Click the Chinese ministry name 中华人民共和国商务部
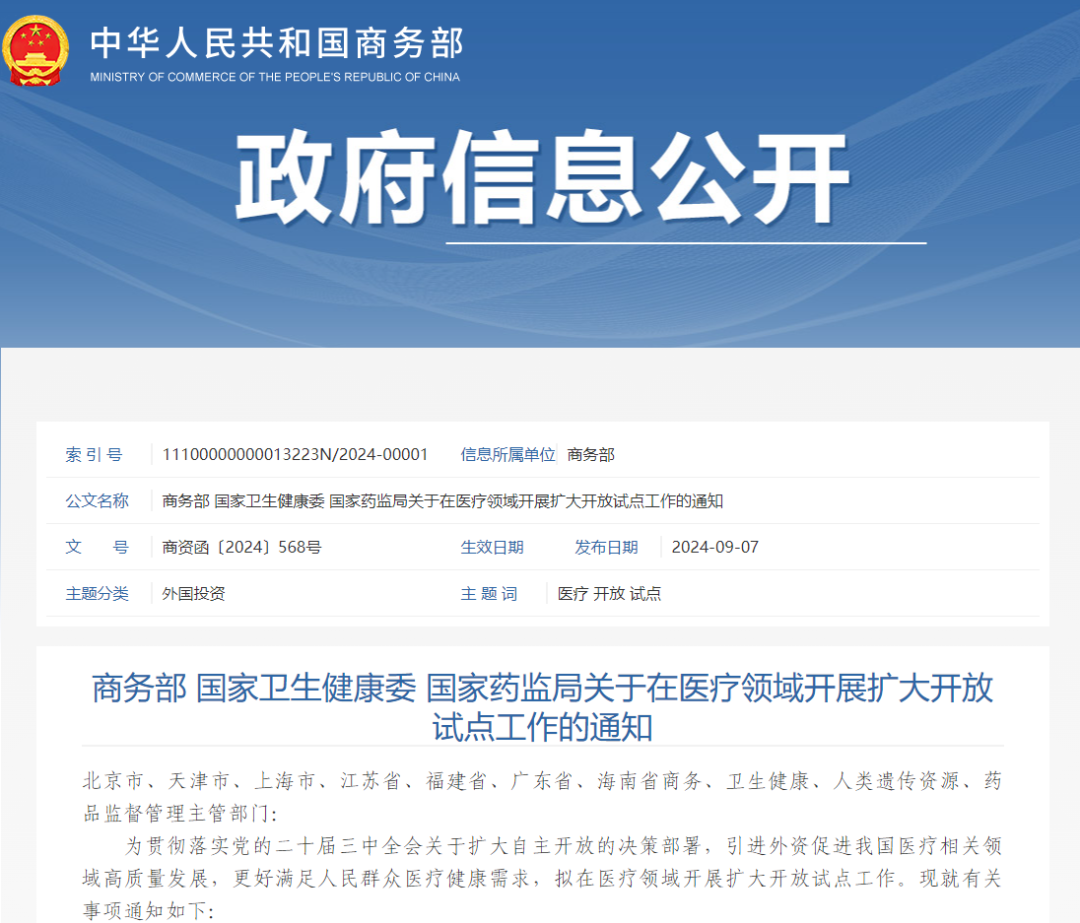 pos(277,42)
